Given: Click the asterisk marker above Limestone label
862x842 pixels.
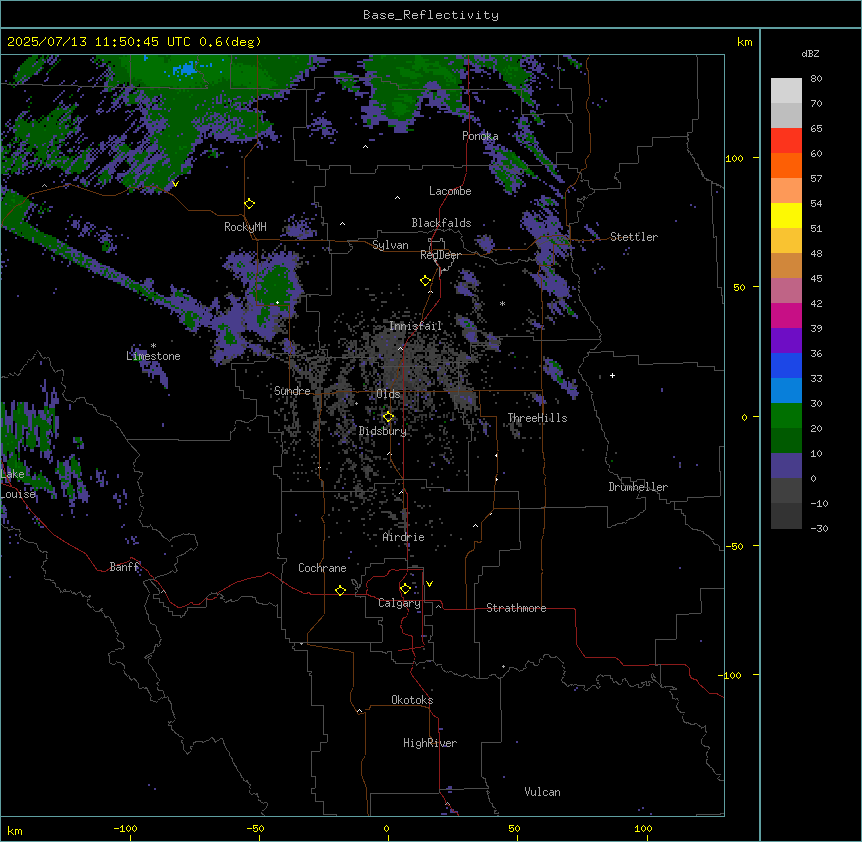Looking at the screenshot, I should point(153,346).
